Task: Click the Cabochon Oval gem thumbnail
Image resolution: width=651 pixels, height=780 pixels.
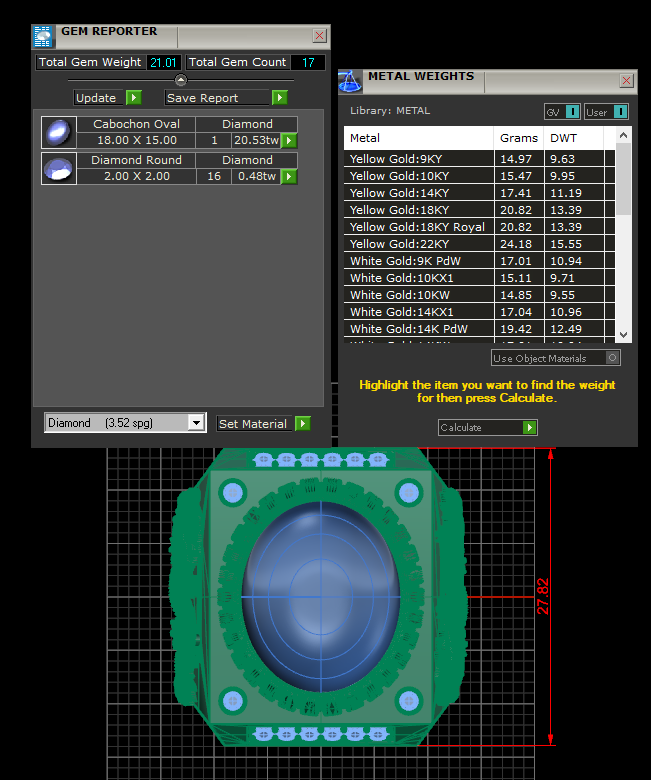Action: 58,132
